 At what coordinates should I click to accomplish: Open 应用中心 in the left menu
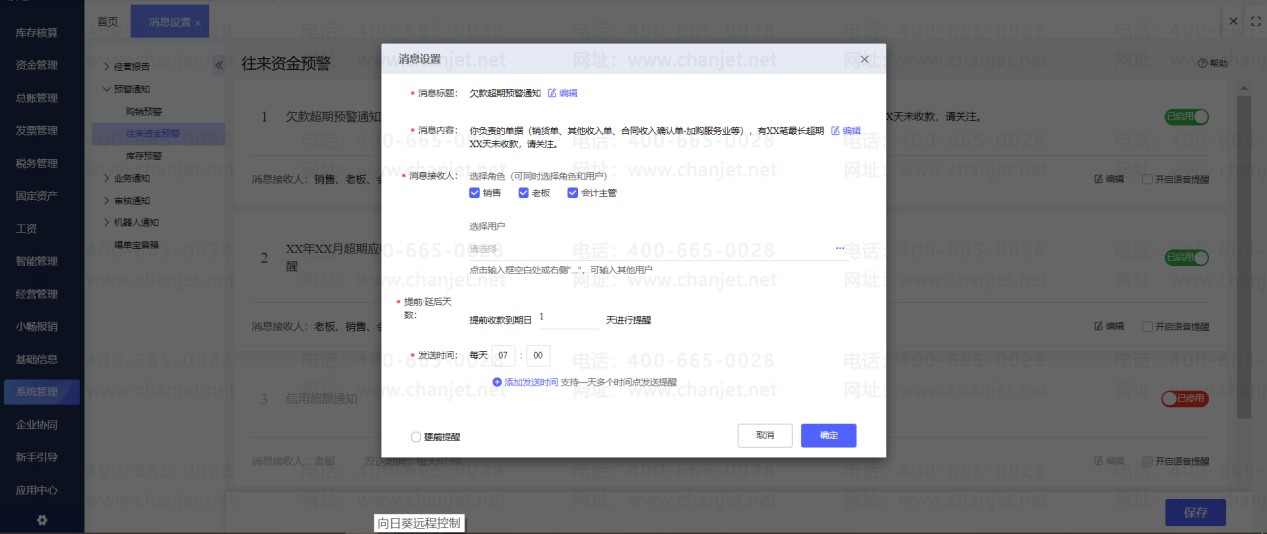click(x=36, y=490)
